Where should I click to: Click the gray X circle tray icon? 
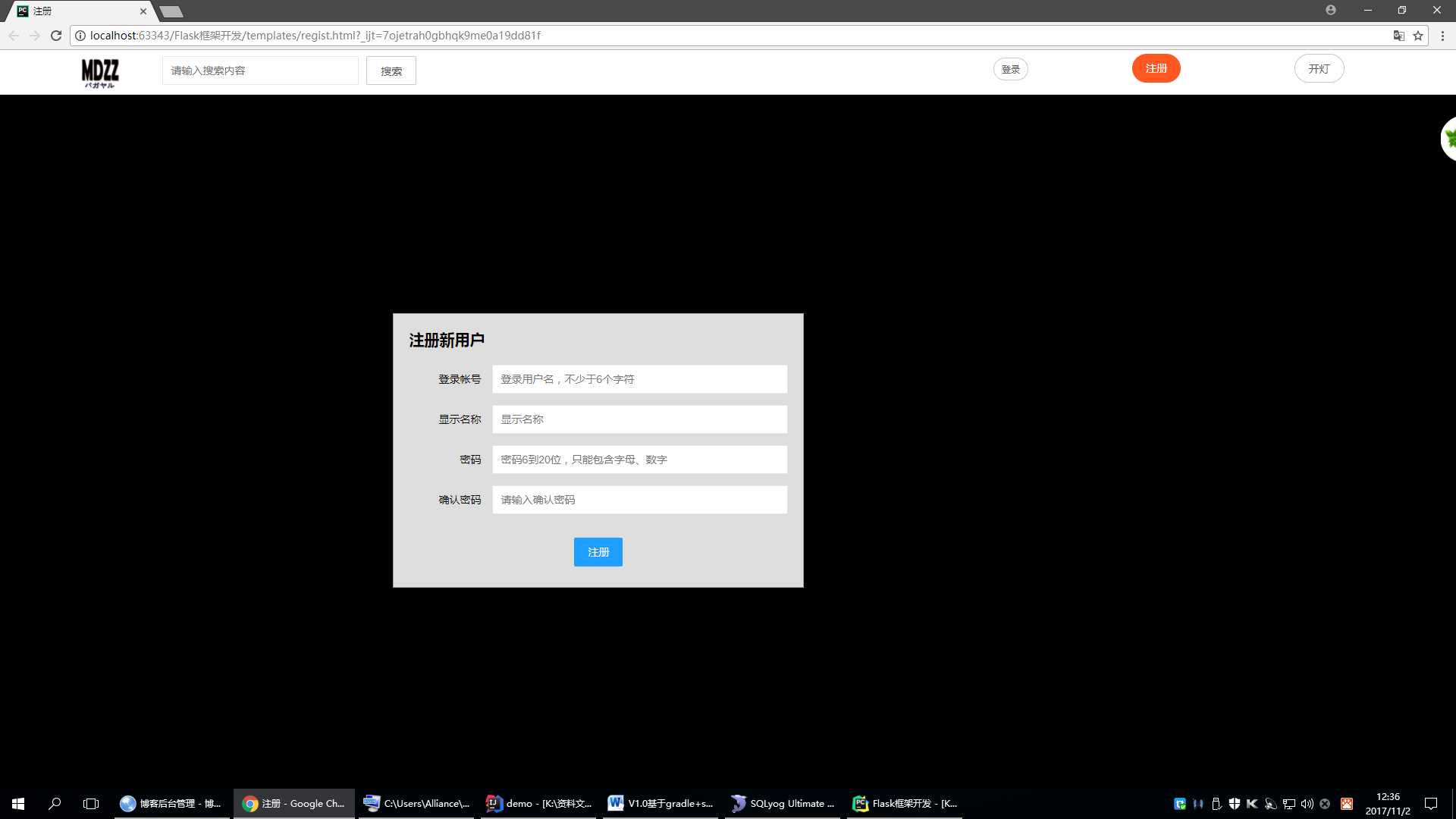1325,804
